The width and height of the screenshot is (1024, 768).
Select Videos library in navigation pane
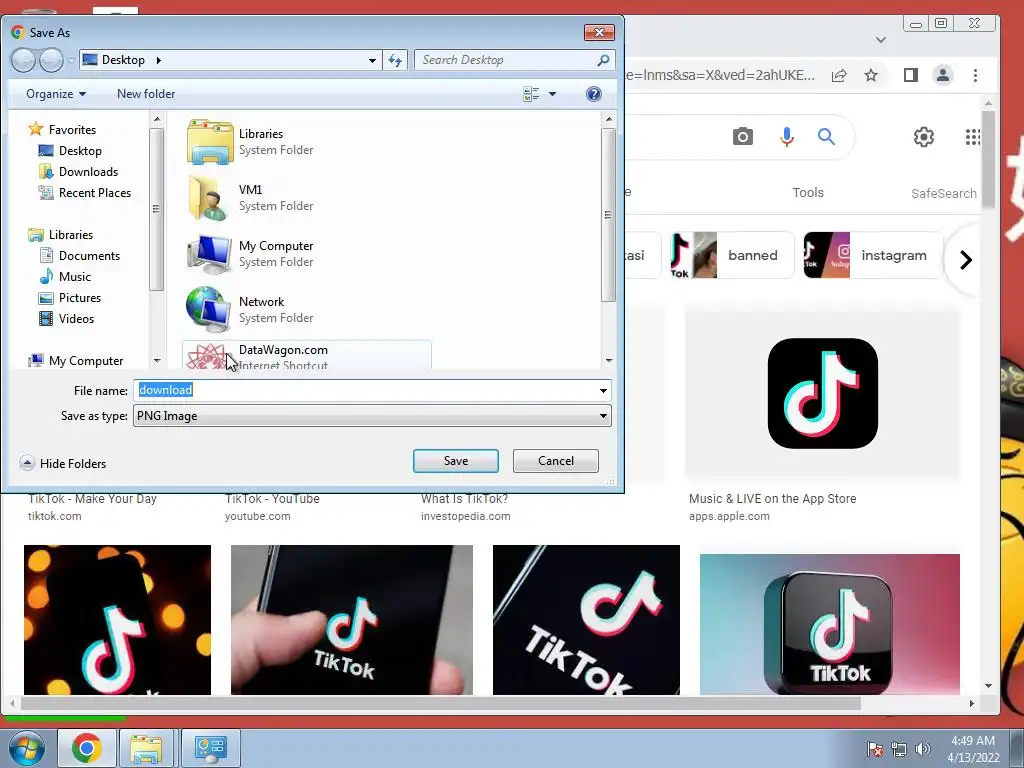pyautogui.click(x=67, y=319)
